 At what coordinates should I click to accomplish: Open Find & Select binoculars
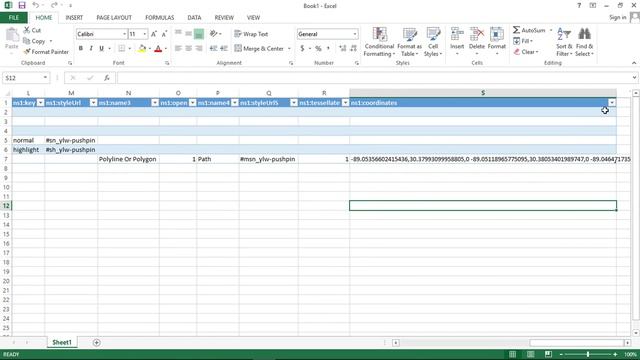pyautogui.click(x=584, y=42)
